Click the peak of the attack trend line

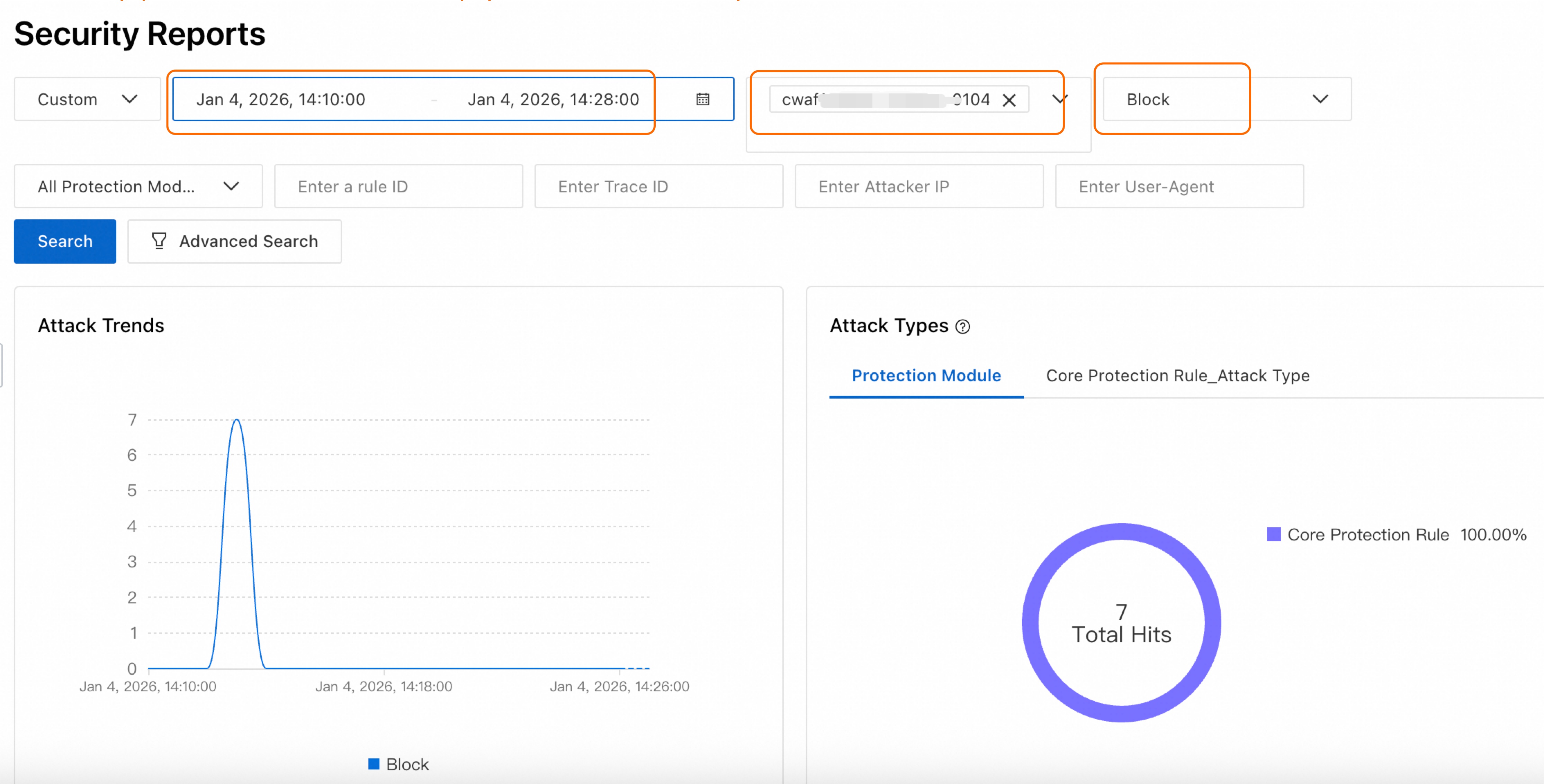click(237, 420)
